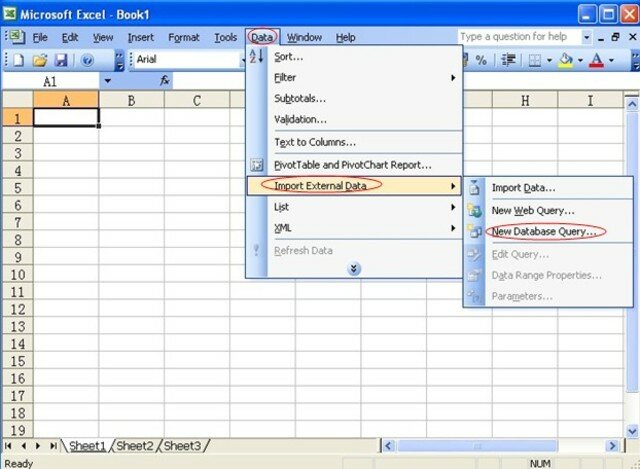This screenshot has width=640, height=469.
Task: Choose Text to Columns... menu item
Action: [x=354, y=142]
